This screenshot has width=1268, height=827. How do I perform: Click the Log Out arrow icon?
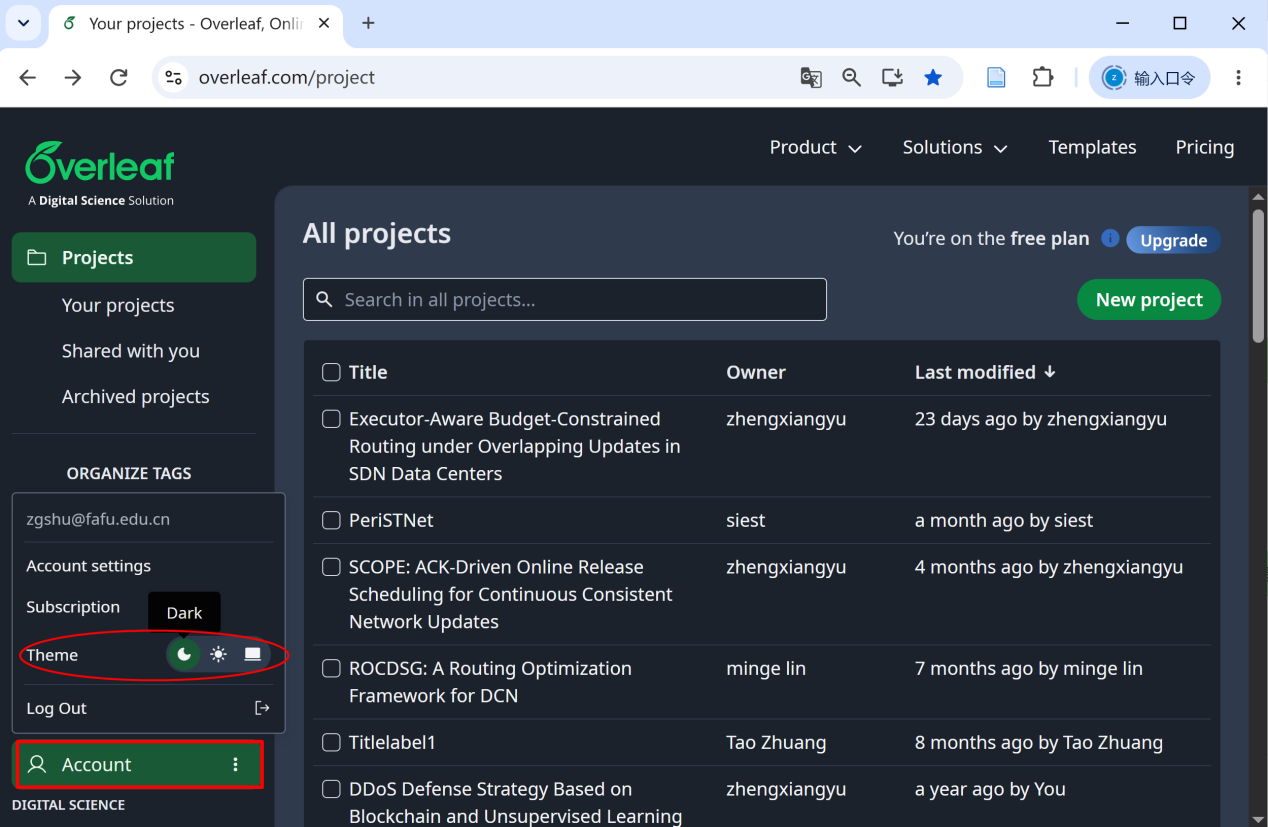coord(262,708)
